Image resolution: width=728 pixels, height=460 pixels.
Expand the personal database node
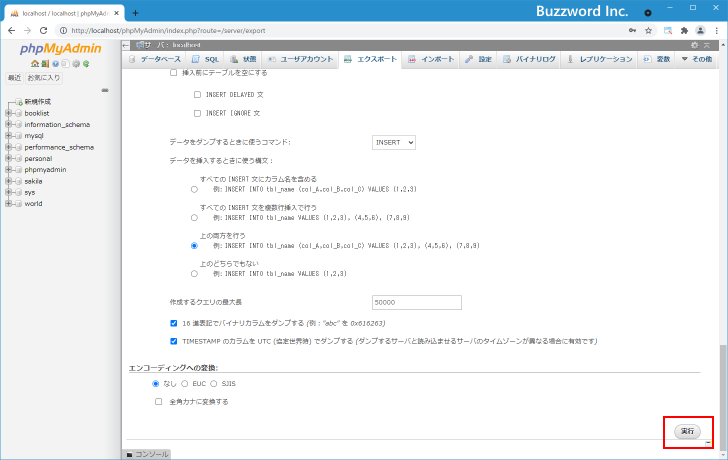[8, 158]
